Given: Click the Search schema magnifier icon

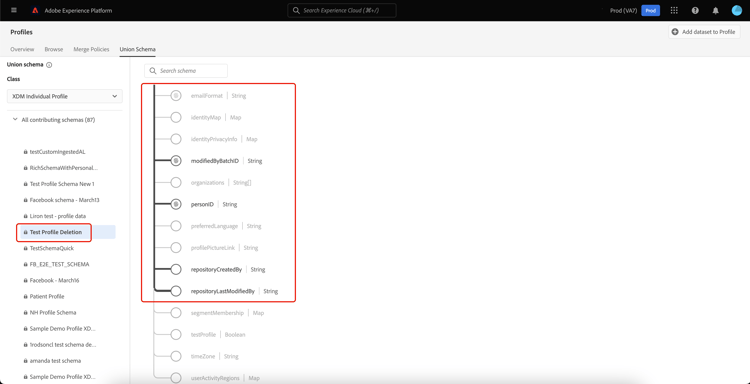Looking at the screenshot, I should point(153,71).
